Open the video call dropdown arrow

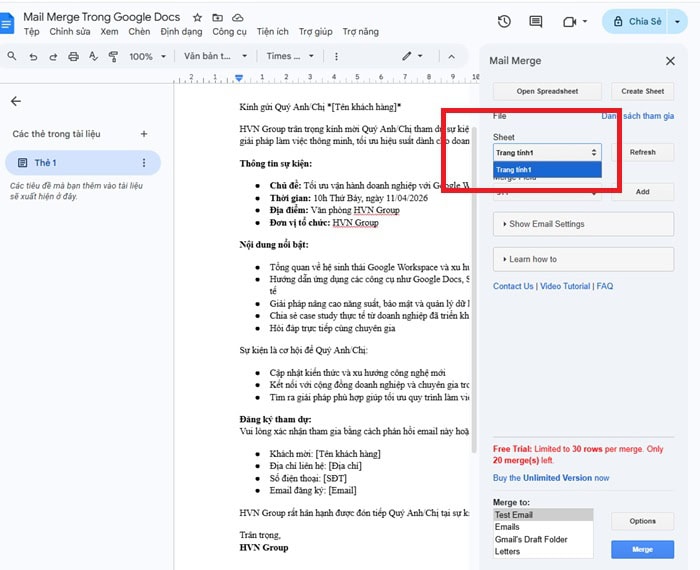tap(585, 21)
